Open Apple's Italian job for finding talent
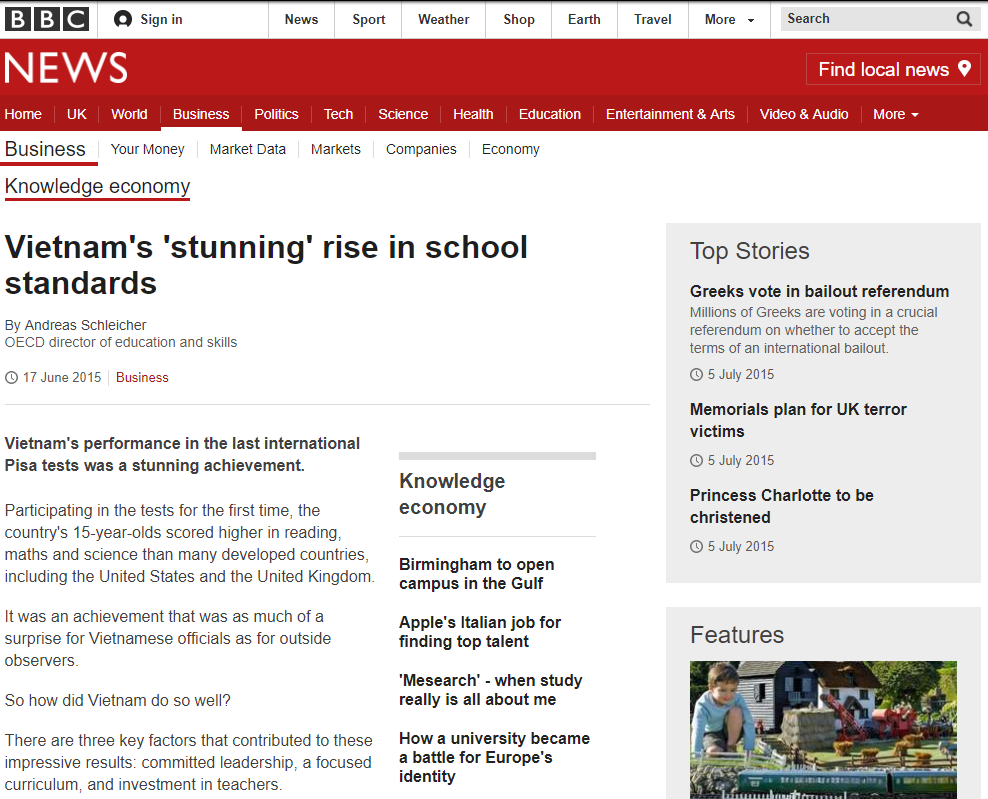 click(x=480, y=632)
